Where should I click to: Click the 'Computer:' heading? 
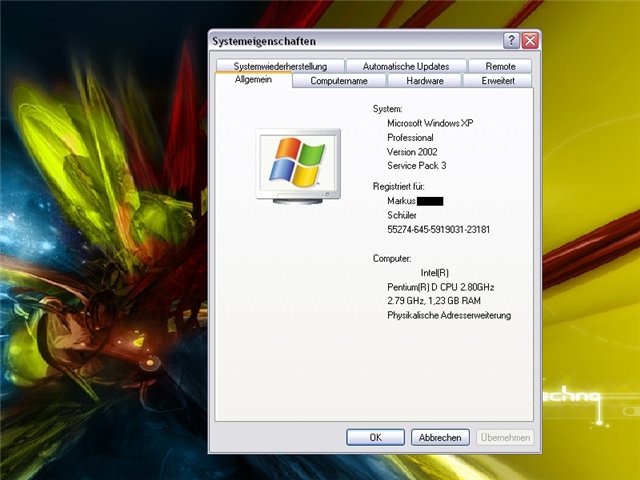pos(392,258)
